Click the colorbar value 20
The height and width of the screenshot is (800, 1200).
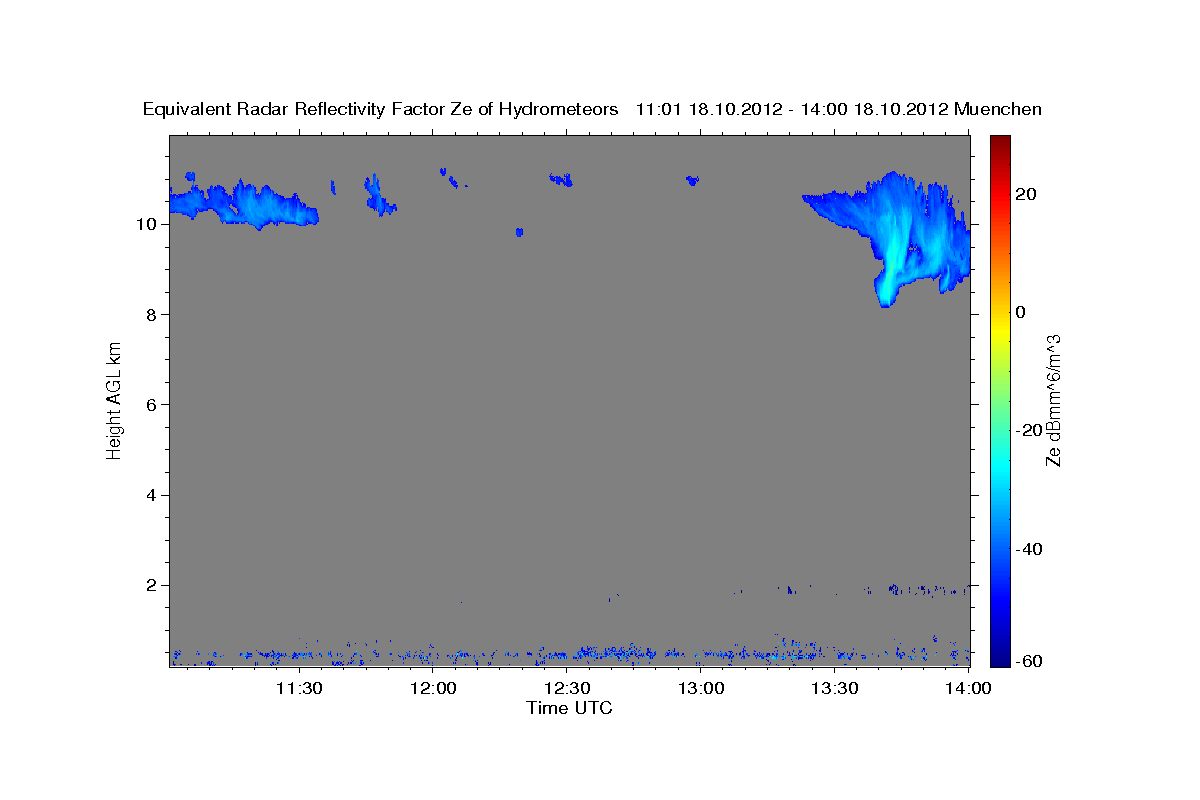pos(1025,194)
